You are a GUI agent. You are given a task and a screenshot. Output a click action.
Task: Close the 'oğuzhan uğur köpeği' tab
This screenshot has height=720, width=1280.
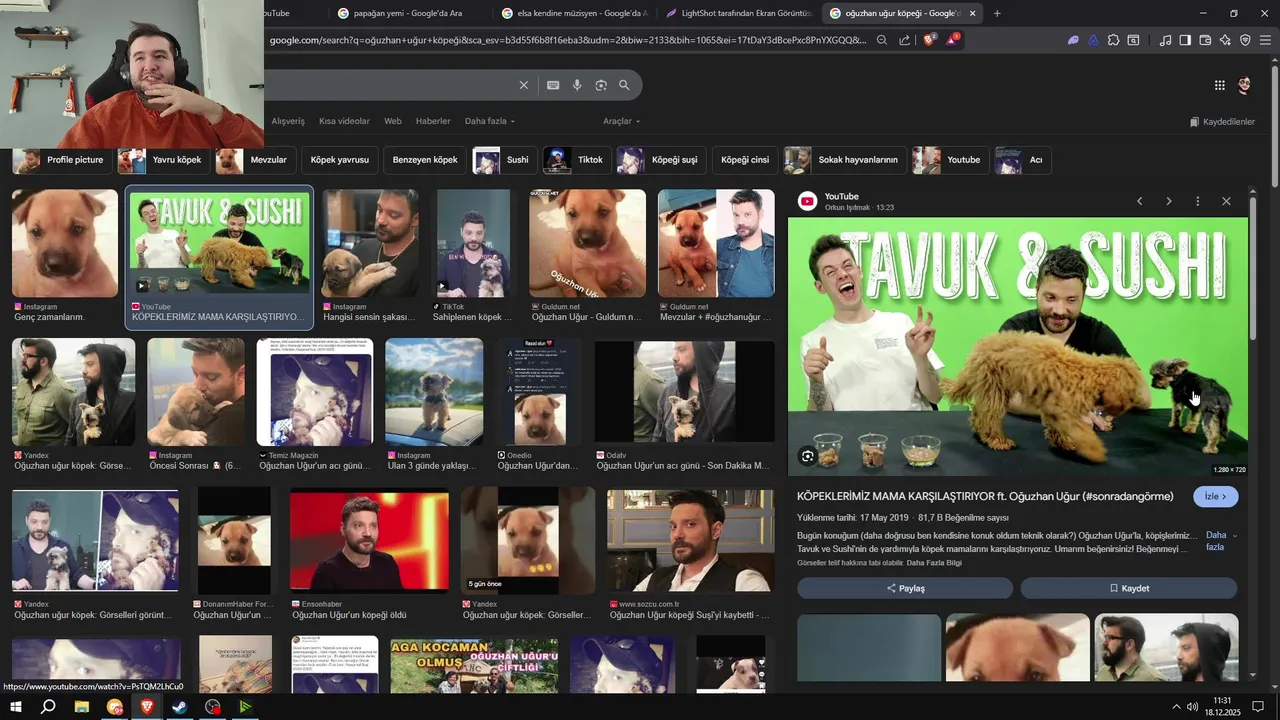click(972, 13)
